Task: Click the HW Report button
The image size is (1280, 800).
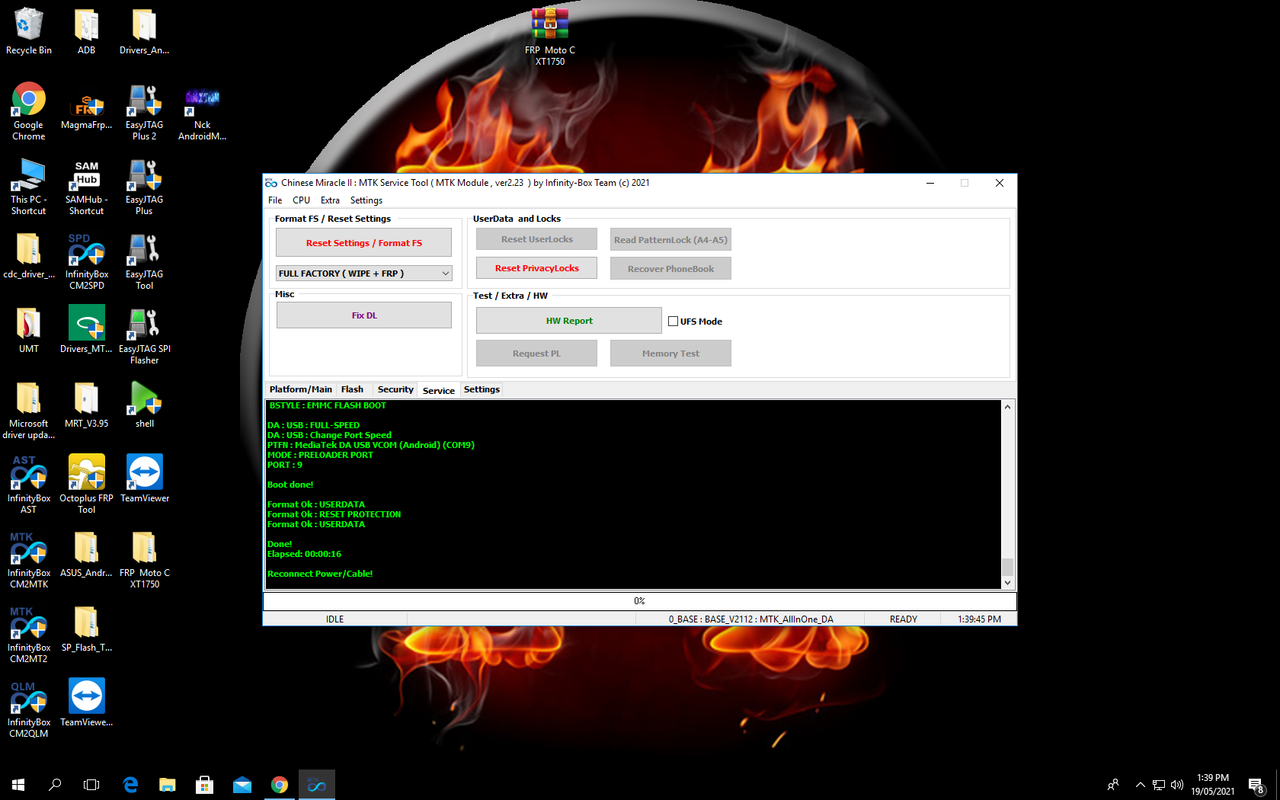Action: tap(569, 321)
